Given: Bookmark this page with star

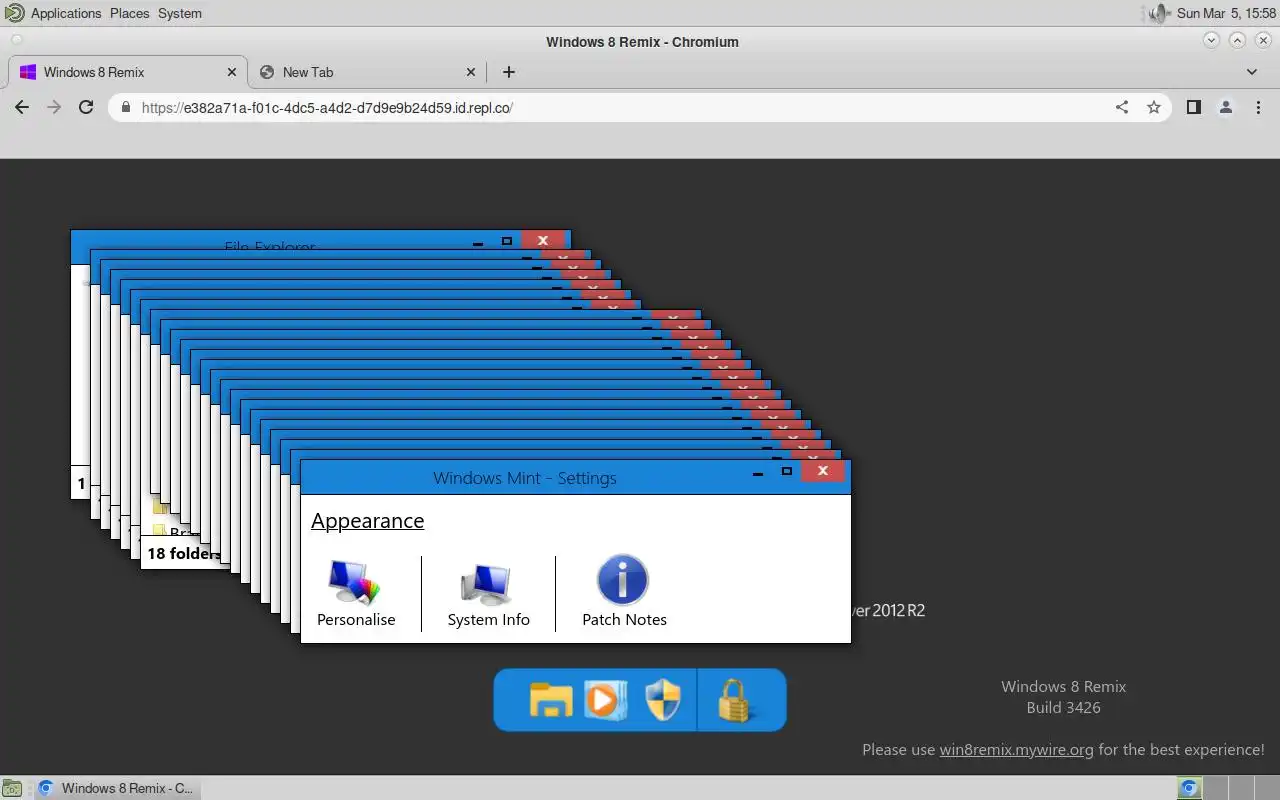Looking at the screenshot, I should coord(1154,107).
